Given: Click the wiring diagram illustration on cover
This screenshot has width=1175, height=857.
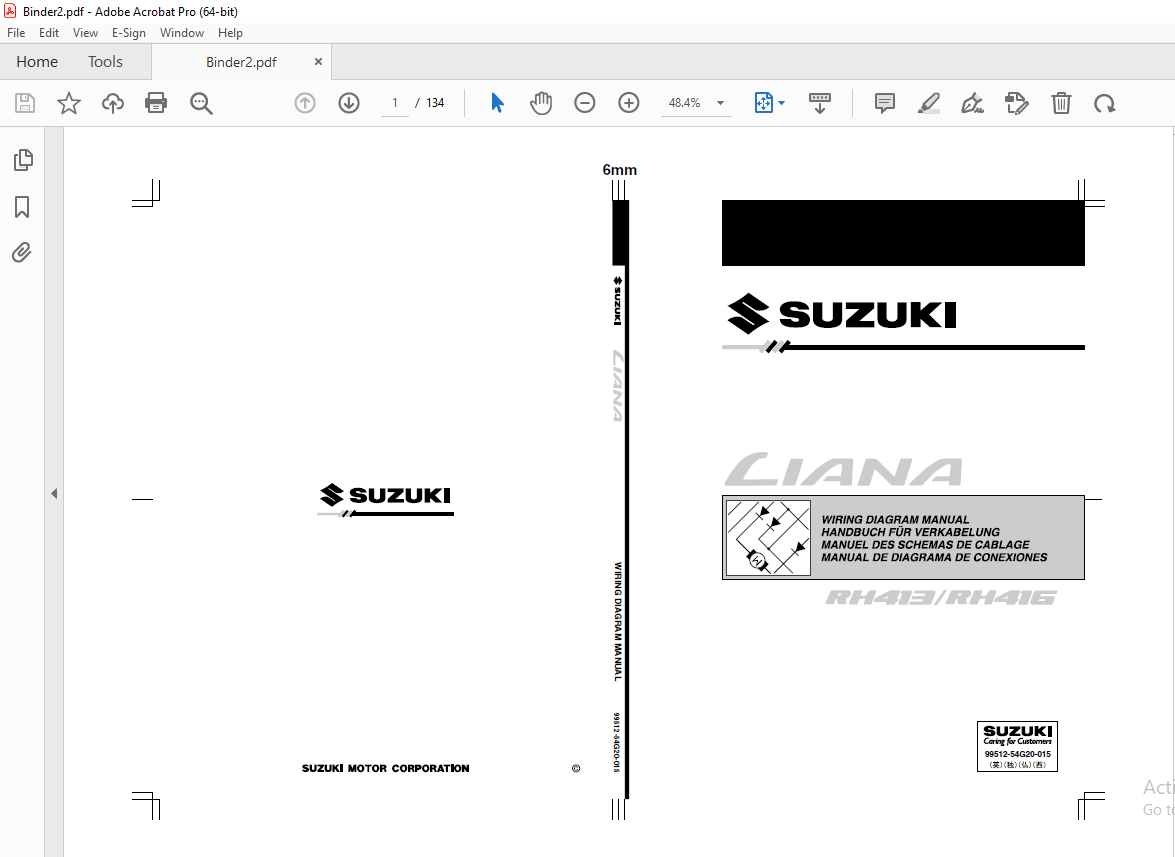Looking at the screenshot, I should (768, 537).
